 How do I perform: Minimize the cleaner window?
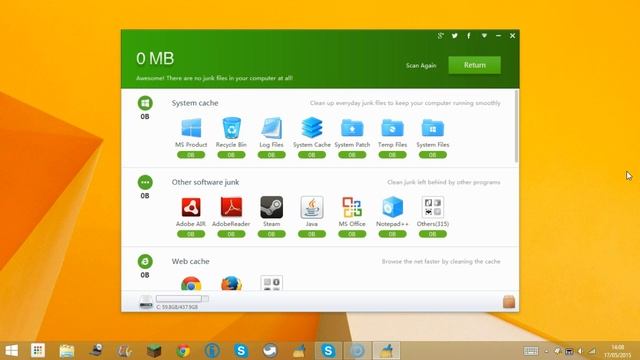point(498,36)
